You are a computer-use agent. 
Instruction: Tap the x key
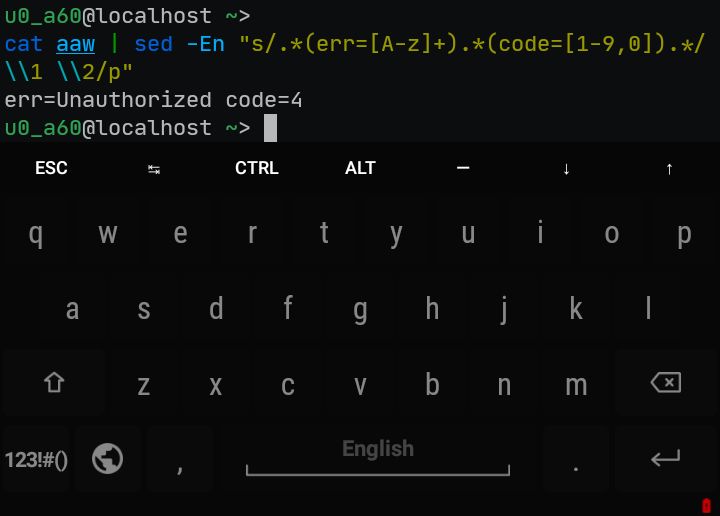216,385
